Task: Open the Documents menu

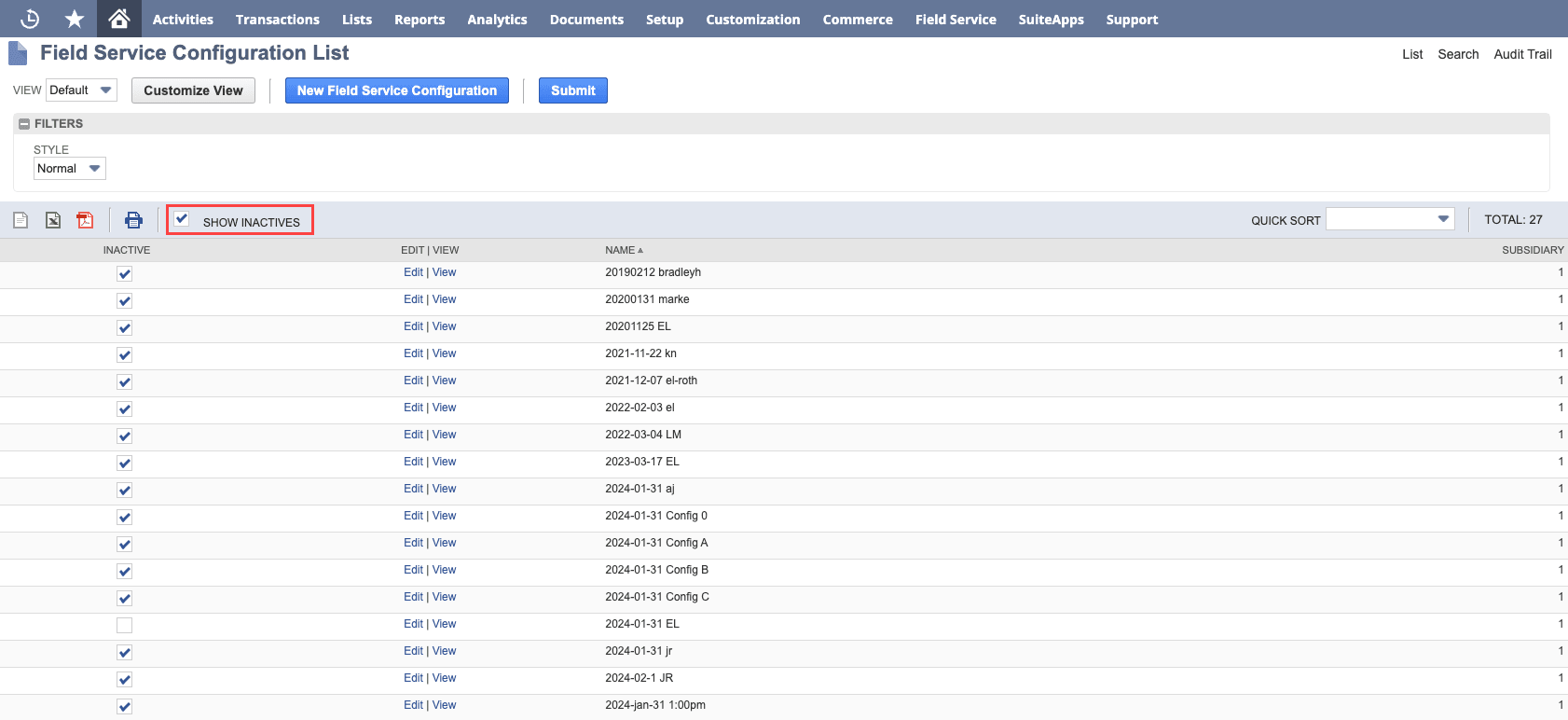Action: pyautogui.click(x=586, y=19)
